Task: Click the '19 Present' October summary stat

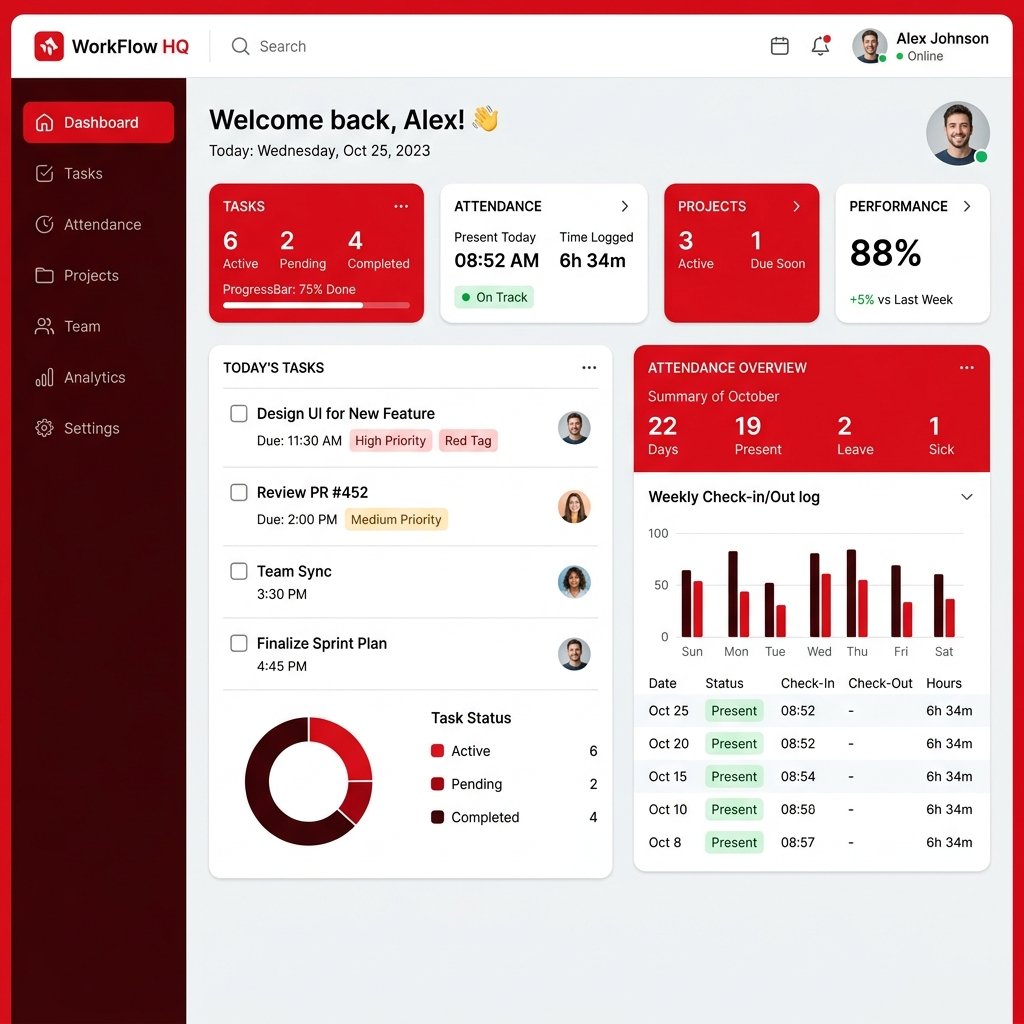Action: coord(758,435)
